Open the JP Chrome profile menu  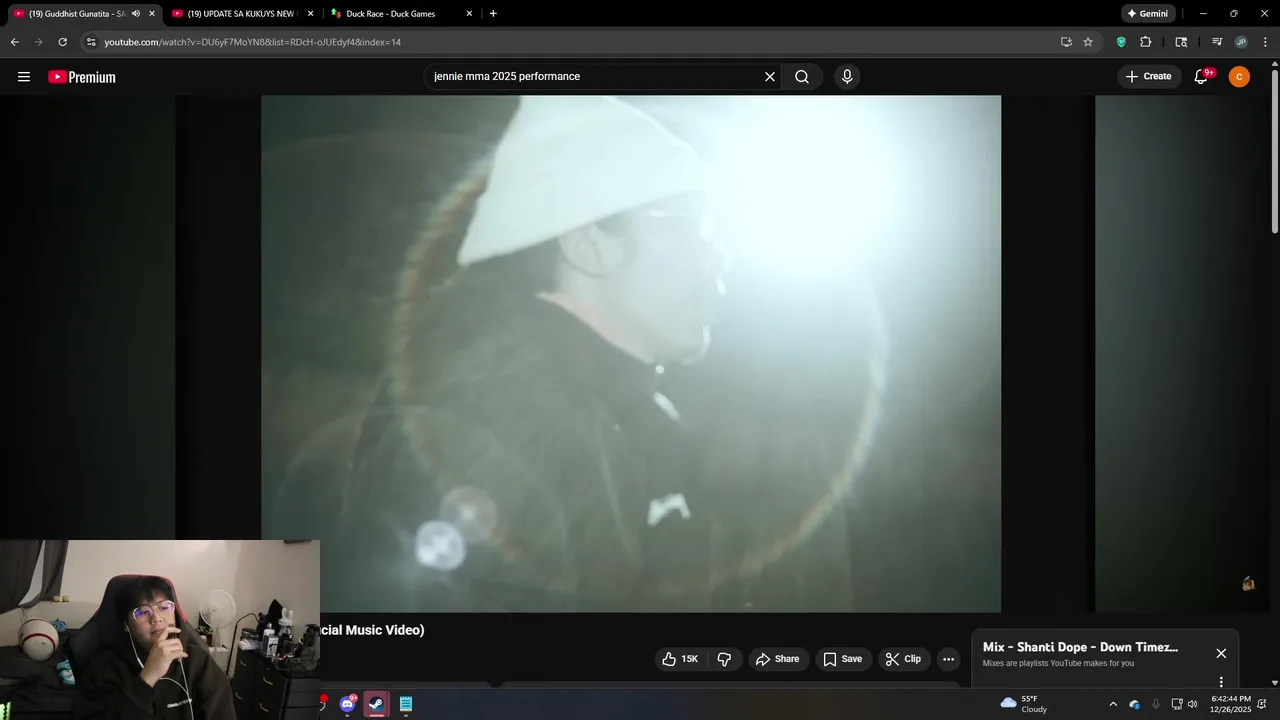(1241, 42)
